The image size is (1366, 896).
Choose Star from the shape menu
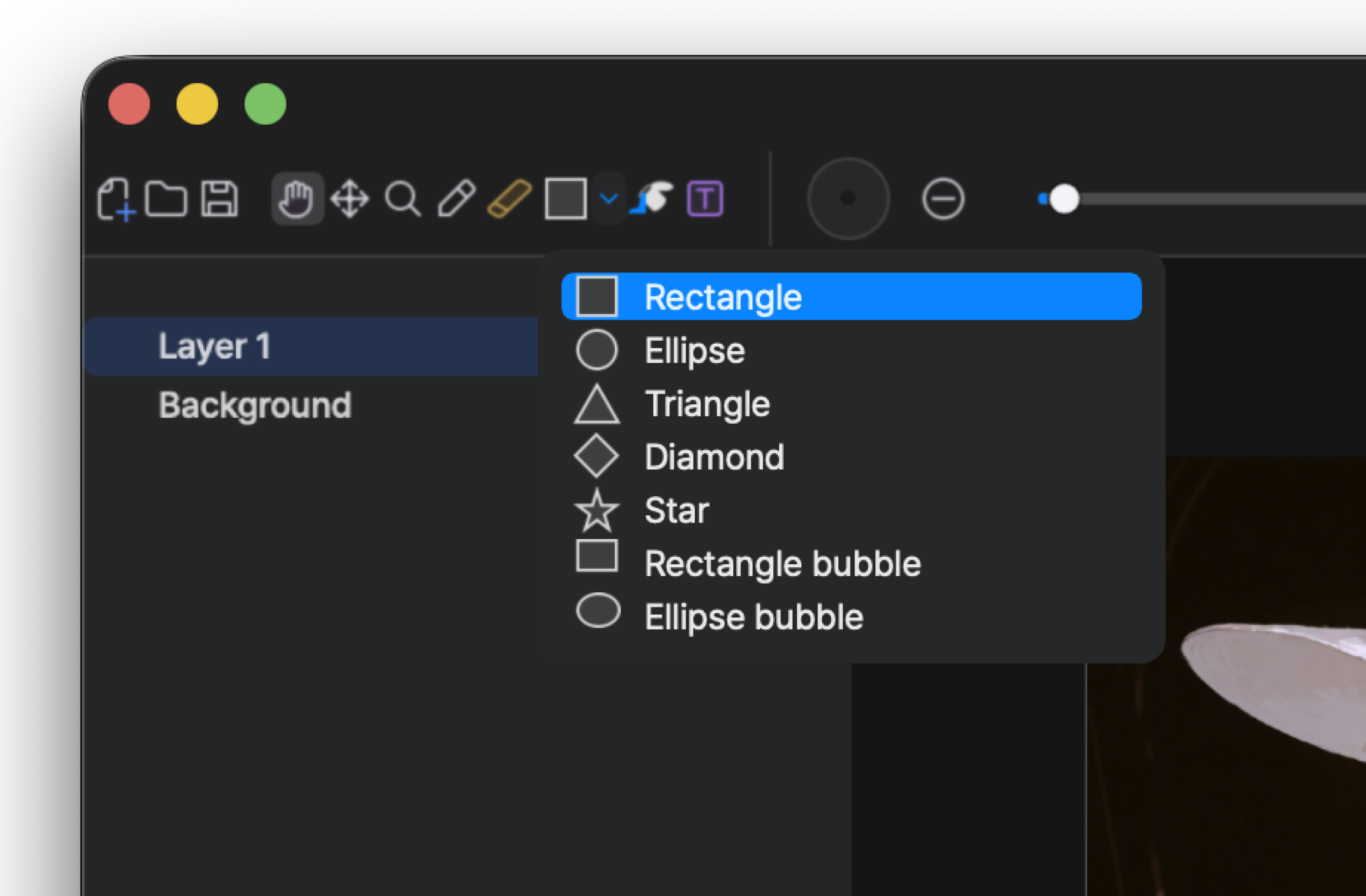851,510
